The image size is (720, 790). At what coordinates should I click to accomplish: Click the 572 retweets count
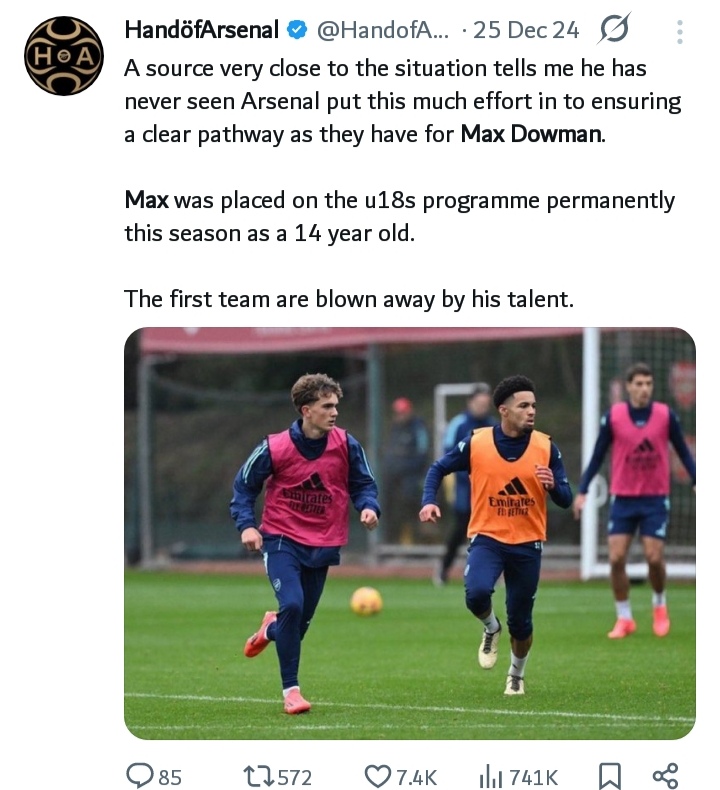tap(294, 776)
